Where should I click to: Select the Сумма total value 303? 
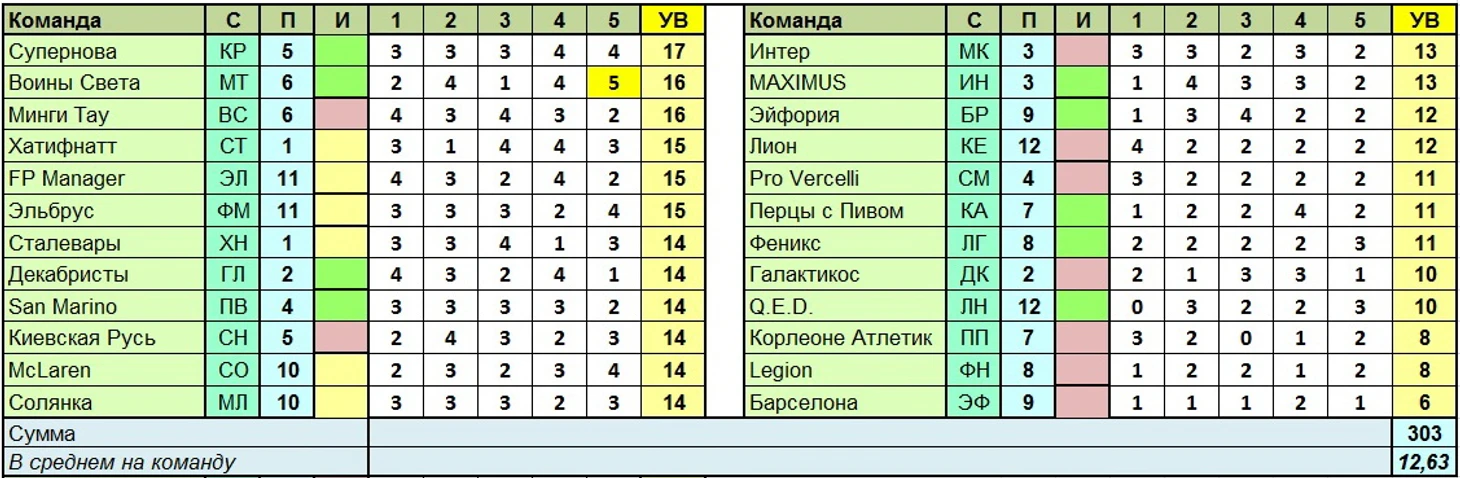1424,433
